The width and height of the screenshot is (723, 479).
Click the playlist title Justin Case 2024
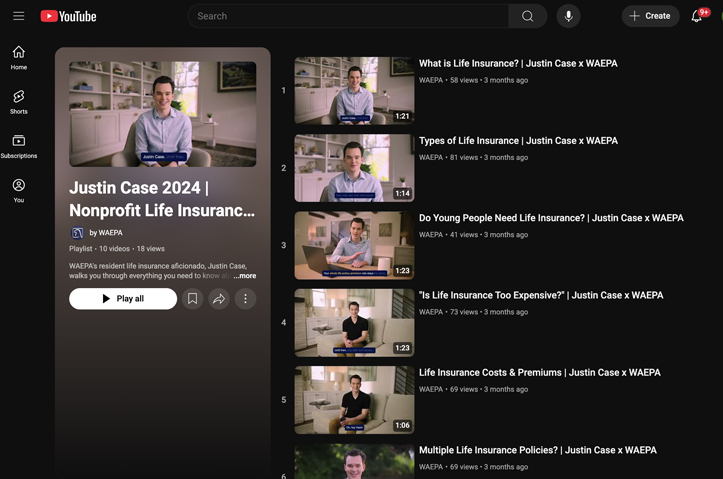click(162, 199)
